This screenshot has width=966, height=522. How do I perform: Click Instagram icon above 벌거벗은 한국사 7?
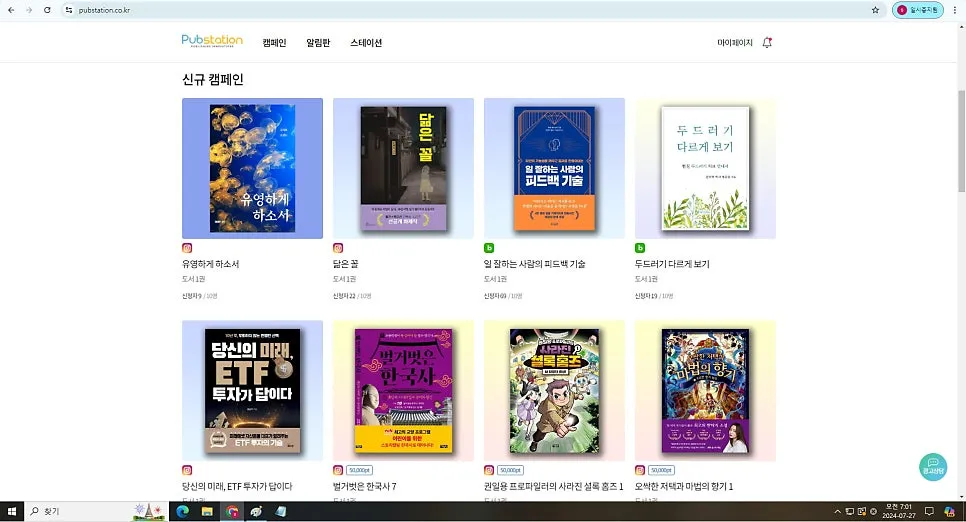338,470
